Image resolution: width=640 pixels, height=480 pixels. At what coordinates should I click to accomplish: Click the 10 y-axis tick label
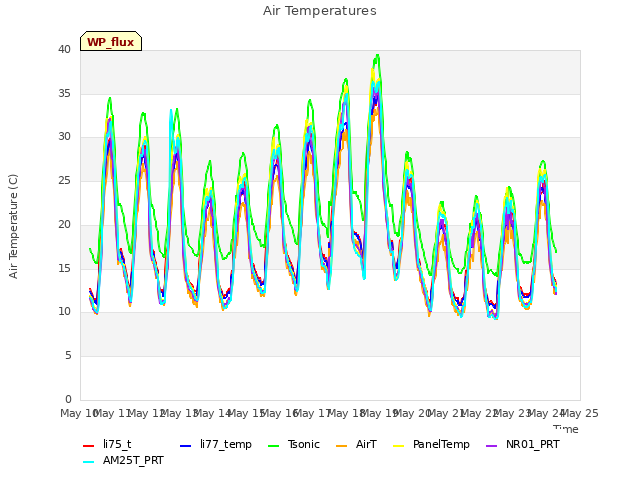(x=64, y=312)
